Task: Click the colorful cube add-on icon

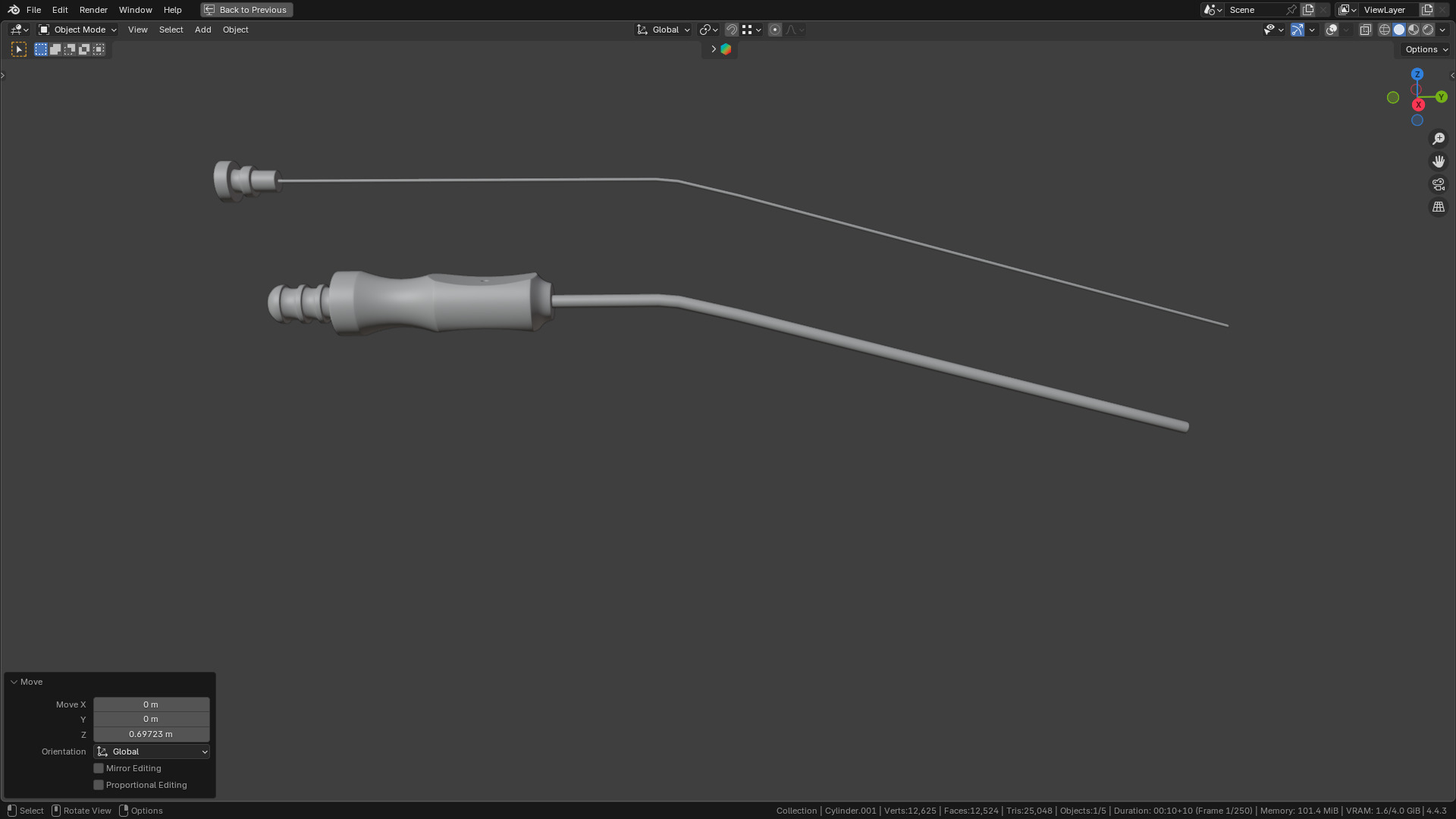Action: click(726, 49)
